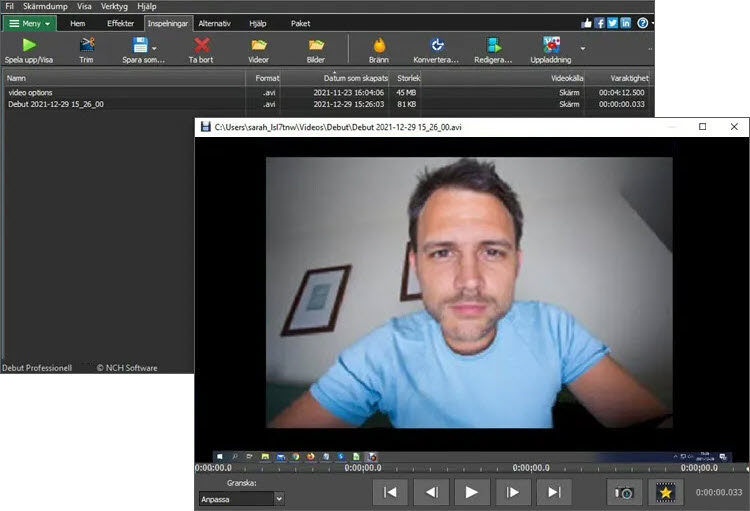This screenshot has width=750, height=511.
Task: Sort by the Storlek column header
Action: [x=406, y=78]
